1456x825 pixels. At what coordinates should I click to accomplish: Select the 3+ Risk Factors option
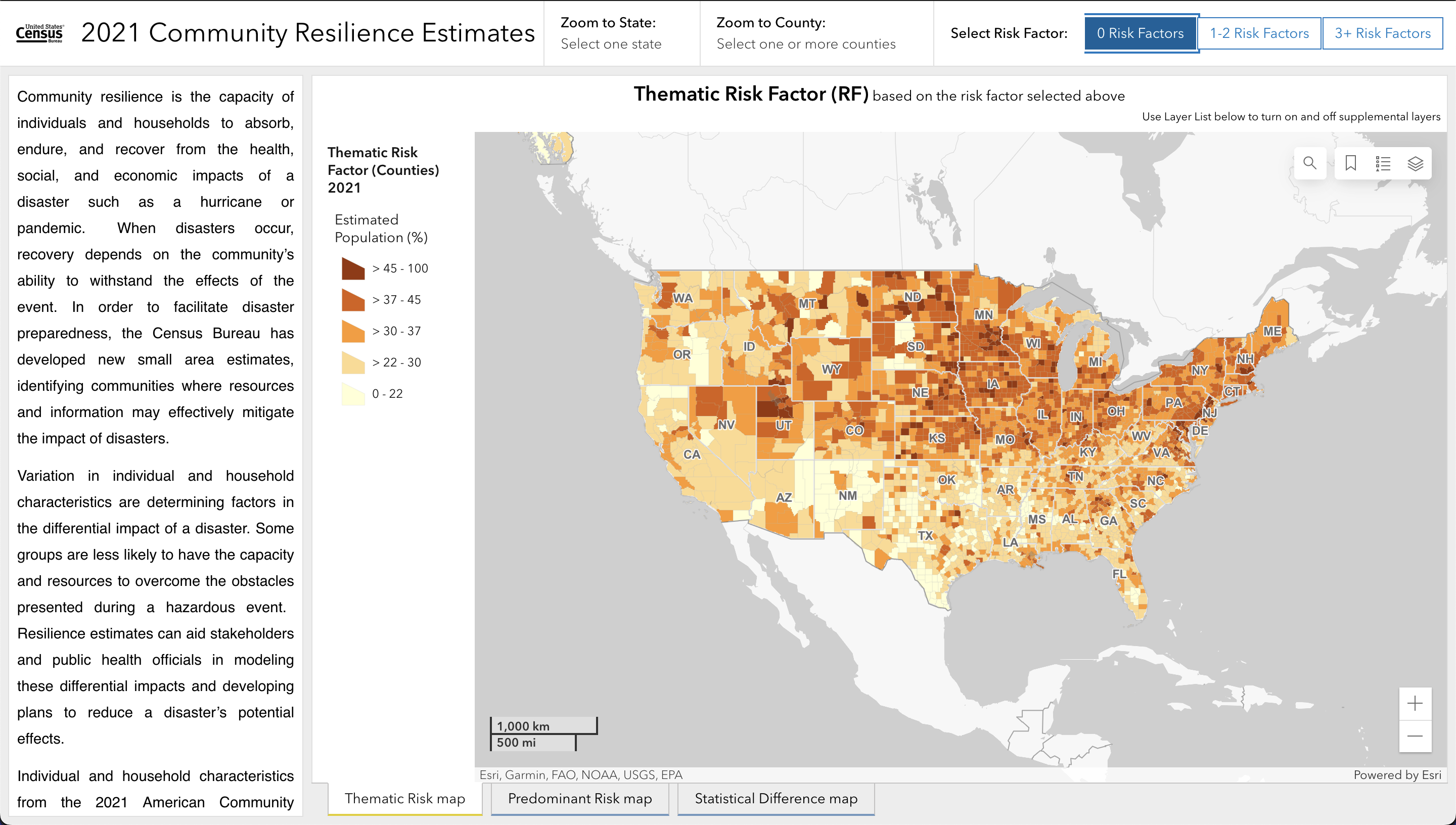pyautogui.click(x=1382, y=33)
